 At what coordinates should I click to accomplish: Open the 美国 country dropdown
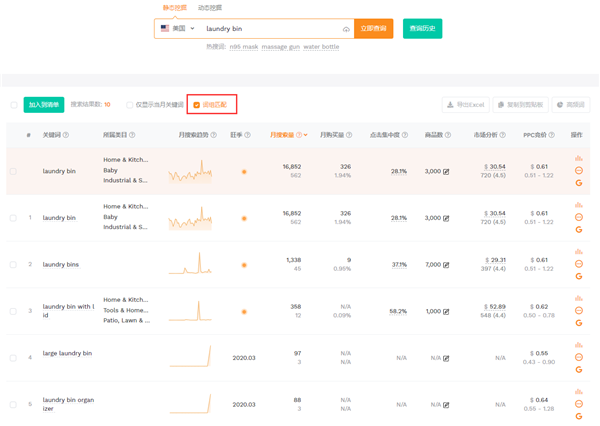tap(178, 29)
